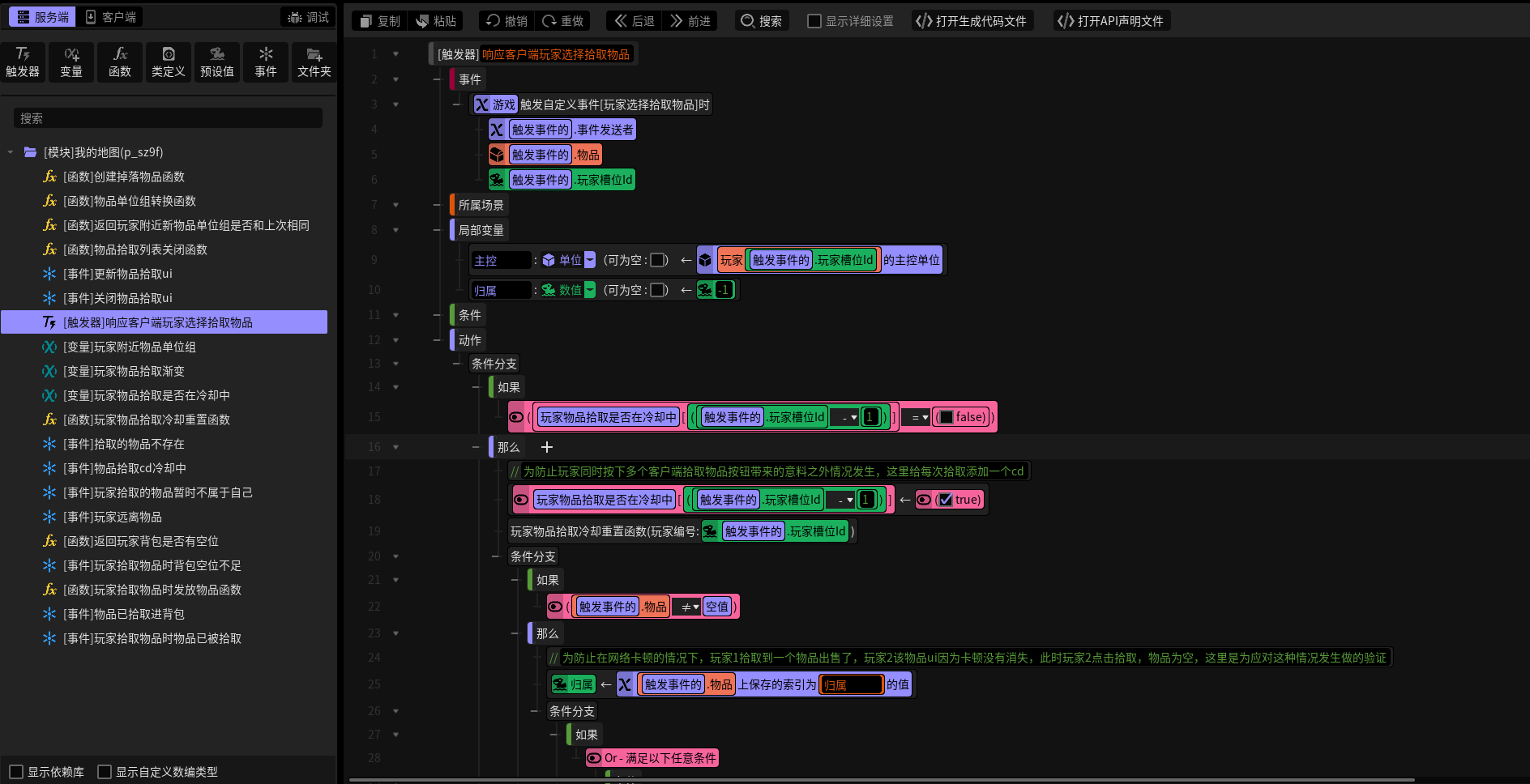1530x784 pixels.
Task: Collapse line 1 trigger block arrow
Action: click(395, 54)
